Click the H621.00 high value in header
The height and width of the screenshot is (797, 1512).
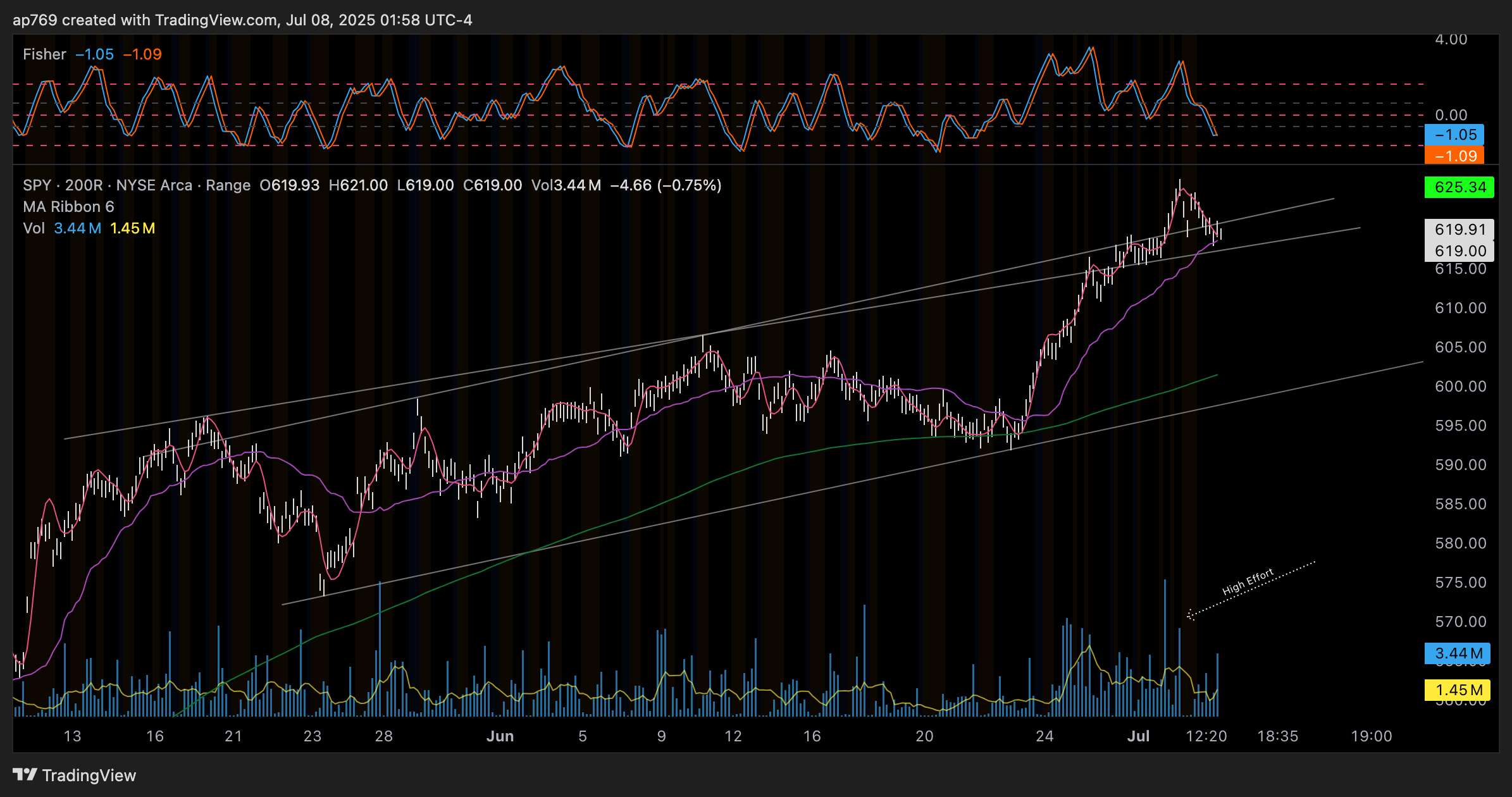pos(358,185)
